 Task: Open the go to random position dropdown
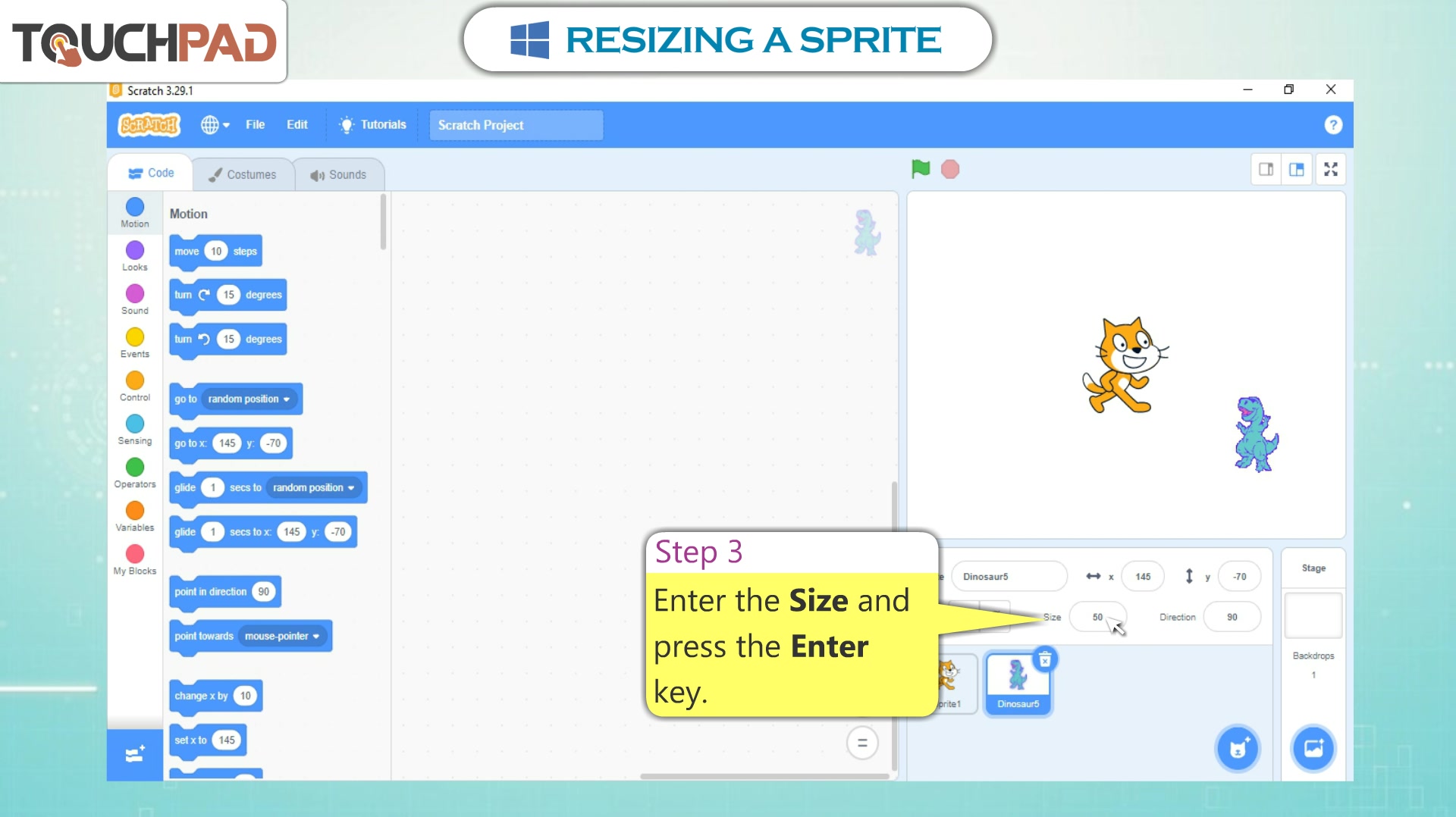coord(249,399)
